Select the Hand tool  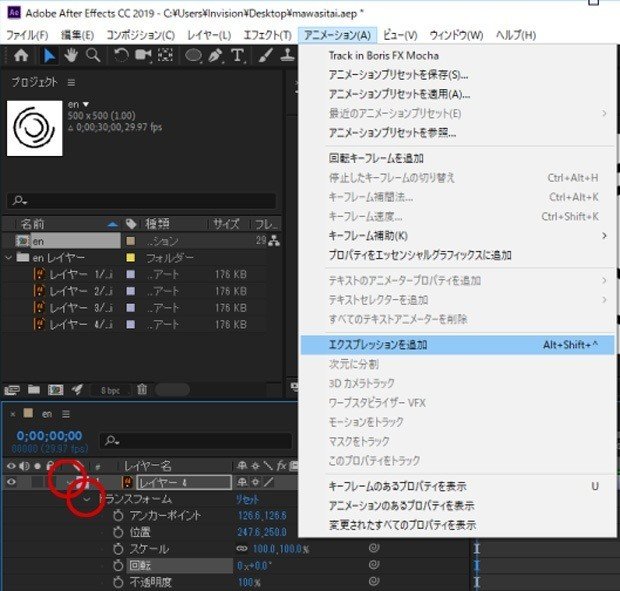coord(71,55)
